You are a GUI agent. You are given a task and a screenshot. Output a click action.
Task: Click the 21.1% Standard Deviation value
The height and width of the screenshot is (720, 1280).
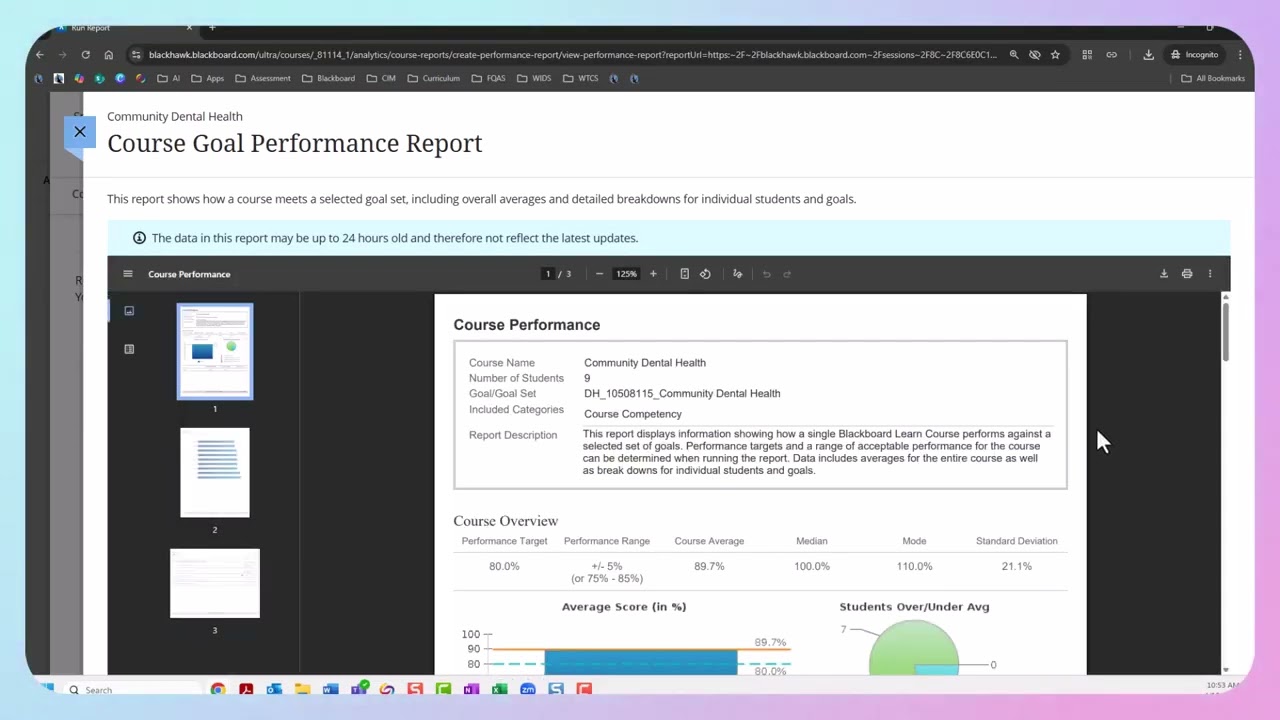point(1016,566)
